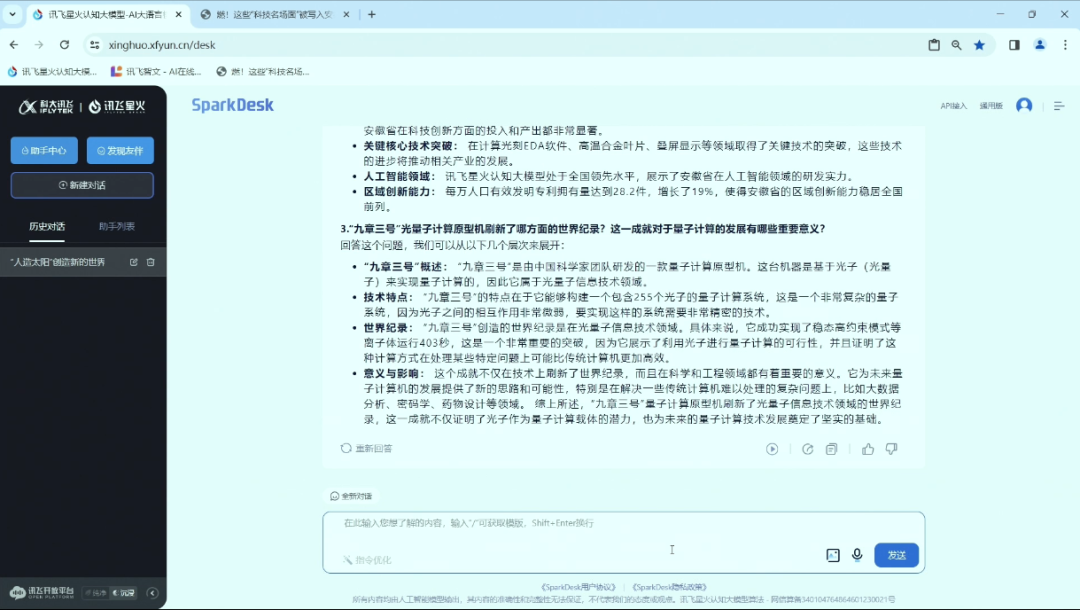
Task: Select the 历史对话 tab
Action: pos(47,227)
